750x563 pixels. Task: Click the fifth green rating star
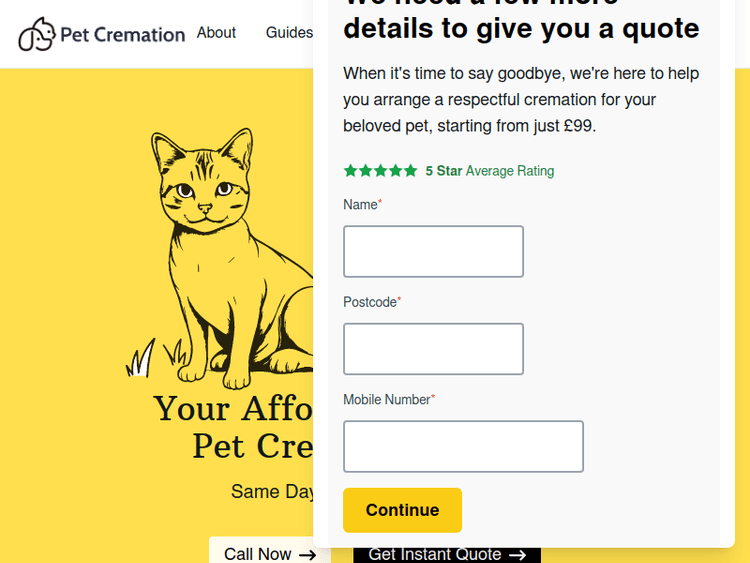tap(410, 171)
